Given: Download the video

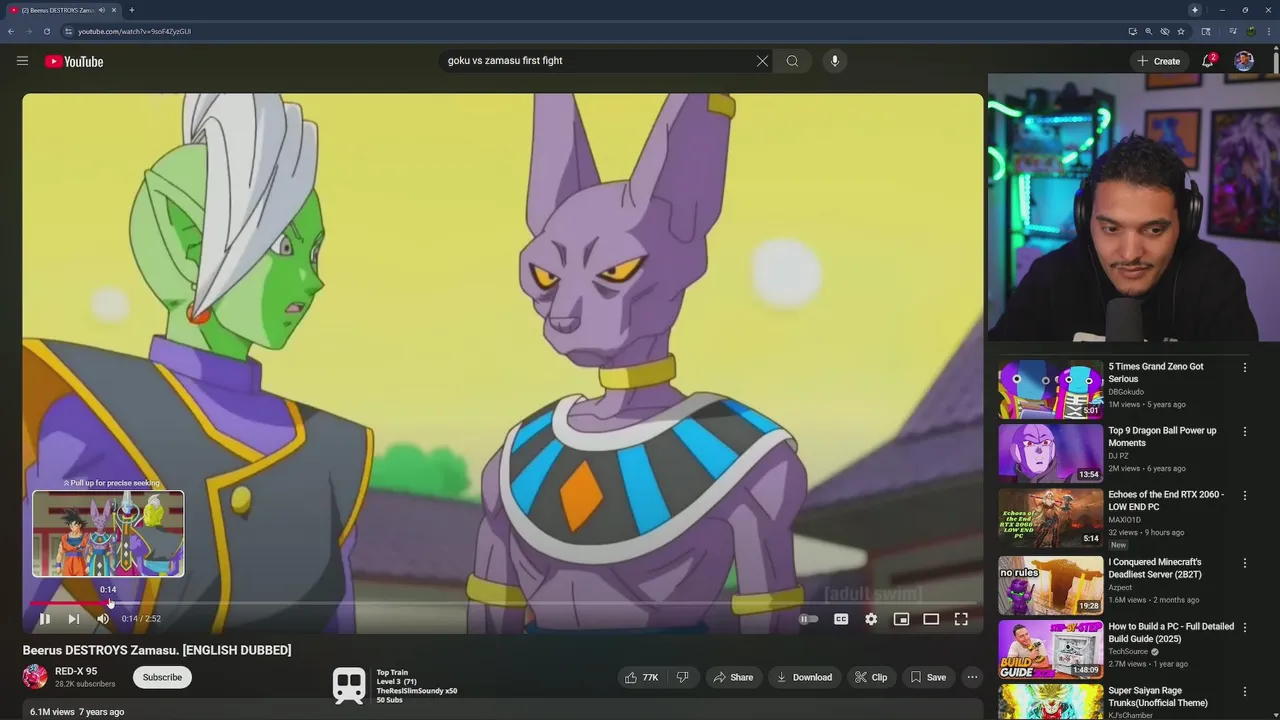Looking at the screenshot, I should pyautogui.click(x=804, y=677).
